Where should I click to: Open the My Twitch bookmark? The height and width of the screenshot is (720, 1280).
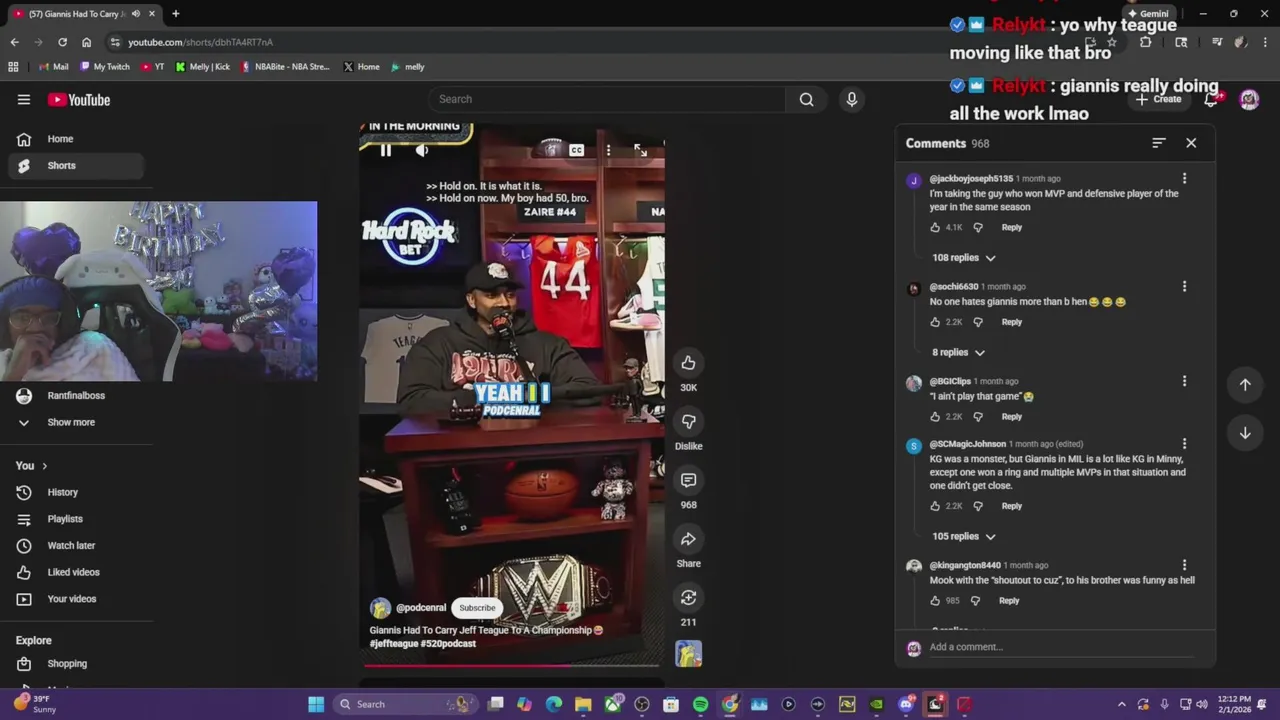(105, 67)
